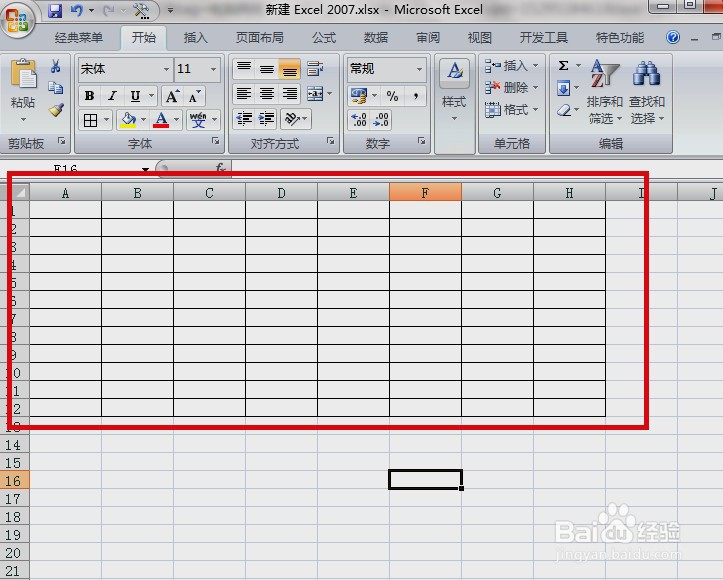The width and height of the screenshot is (723, 580).
Task: Decrease font size with small A
Action: pyautogui.click(x=194, y=96)
